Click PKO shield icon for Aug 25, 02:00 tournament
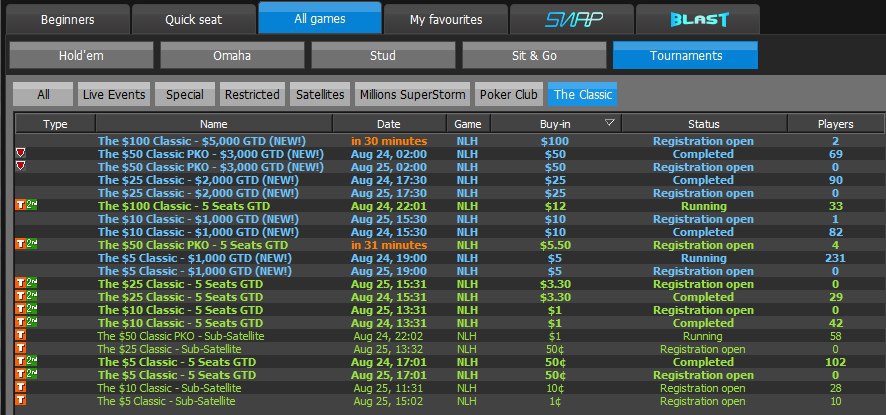Viewport: 886px width, 415px height. pyautogui.click(x=20, y=166)
